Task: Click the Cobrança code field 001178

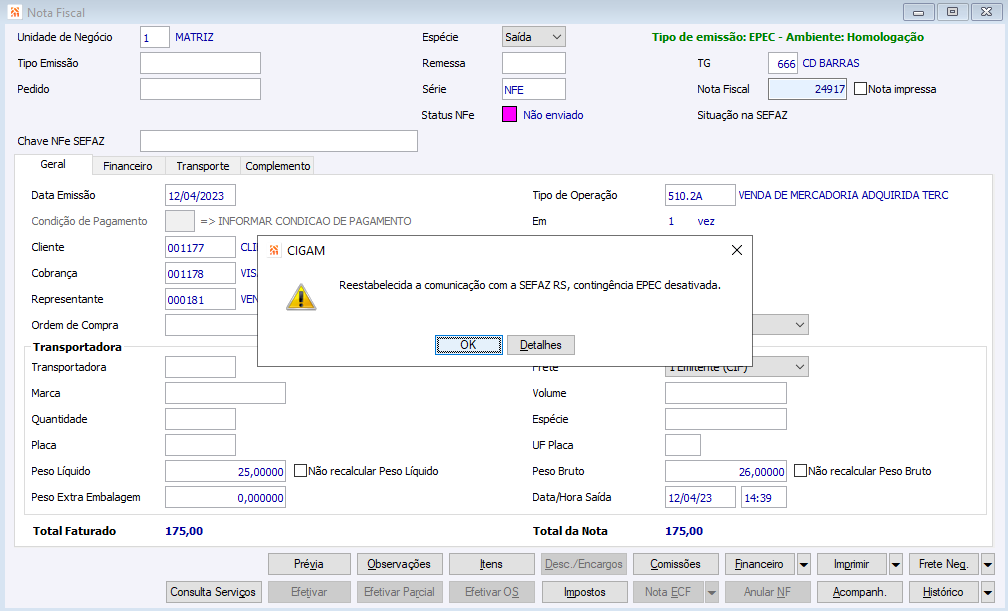Action: pyautogui.click(x=200, y=273)
